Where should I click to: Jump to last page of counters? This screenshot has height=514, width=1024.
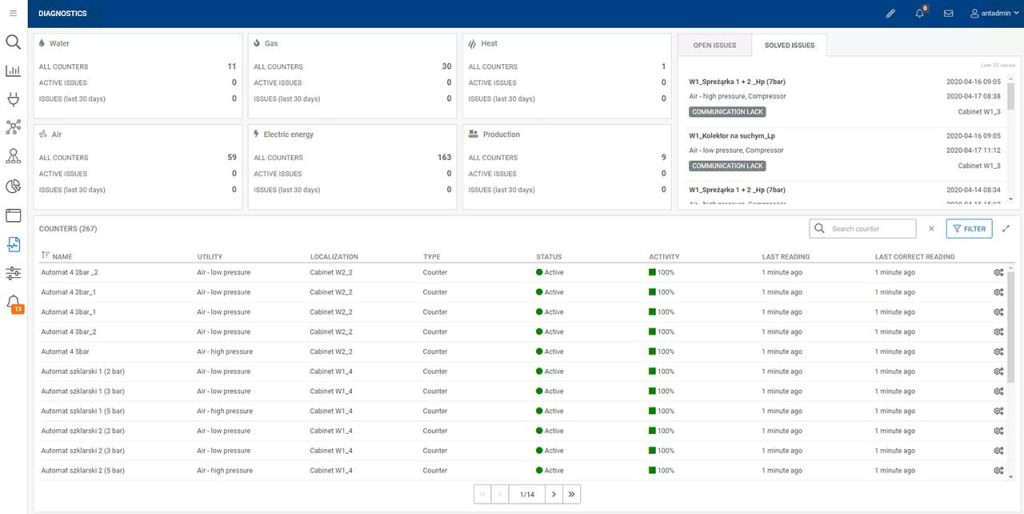571,494
